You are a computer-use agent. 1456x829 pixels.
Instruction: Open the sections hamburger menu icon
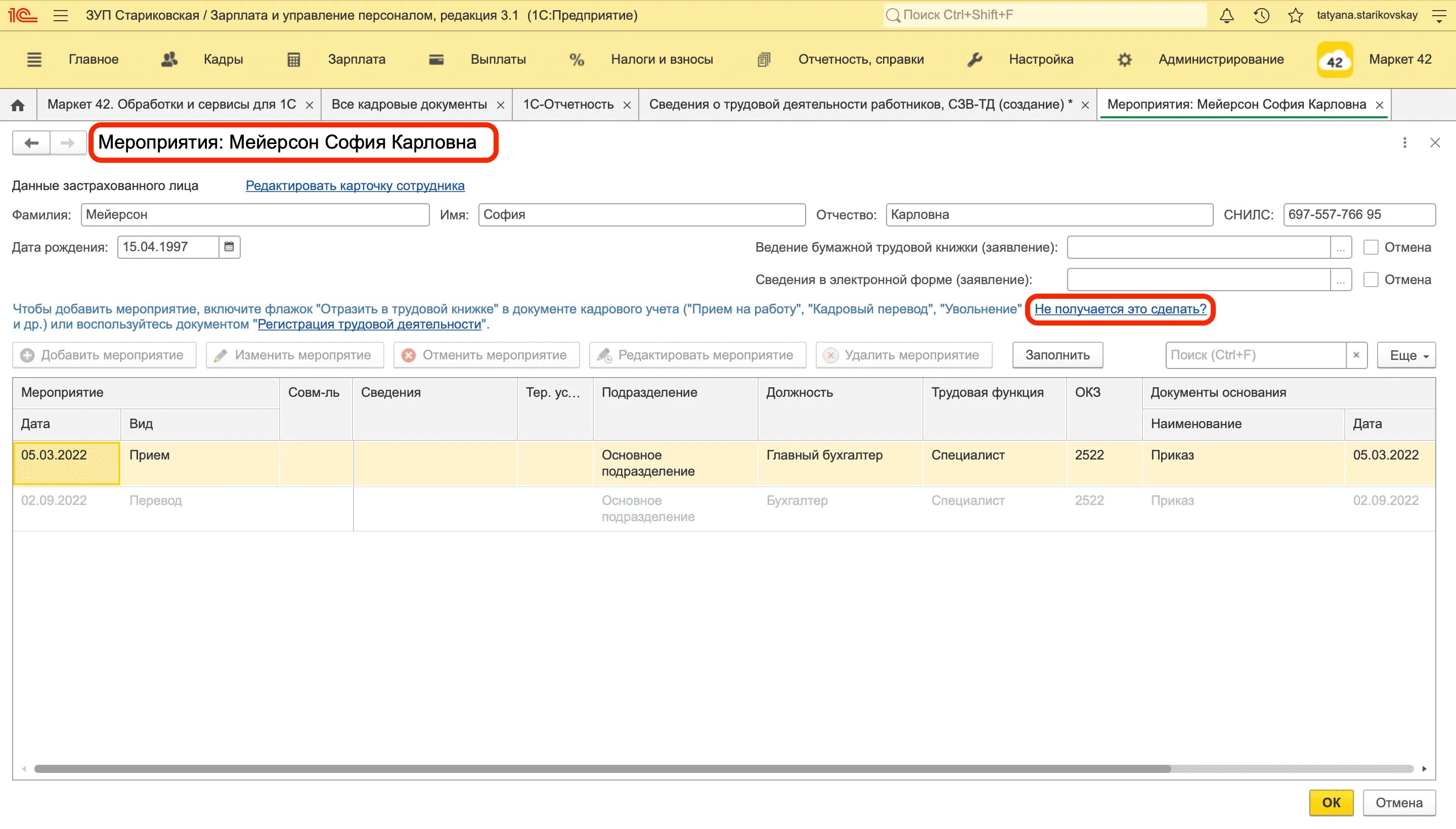[34, 59]
